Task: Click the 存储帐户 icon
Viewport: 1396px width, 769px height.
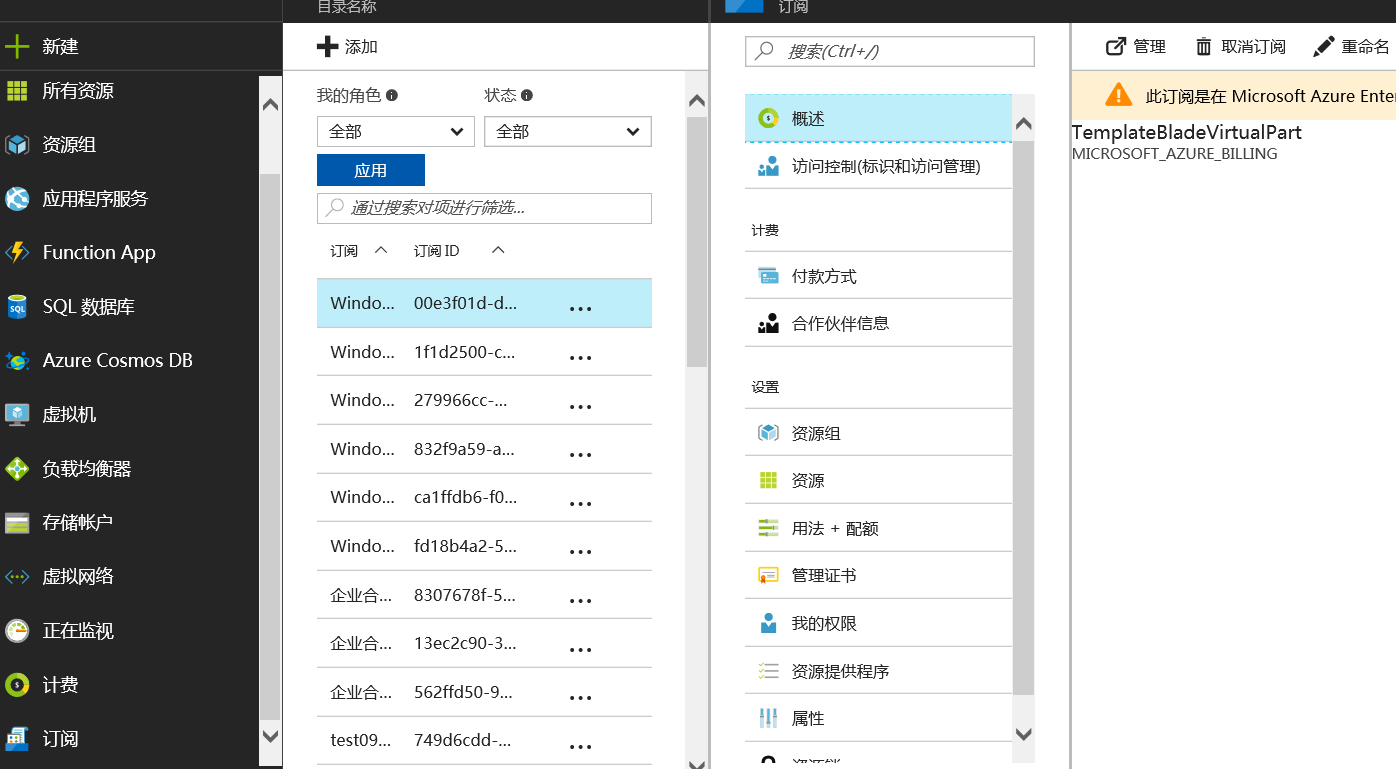Action: [17, 523]
